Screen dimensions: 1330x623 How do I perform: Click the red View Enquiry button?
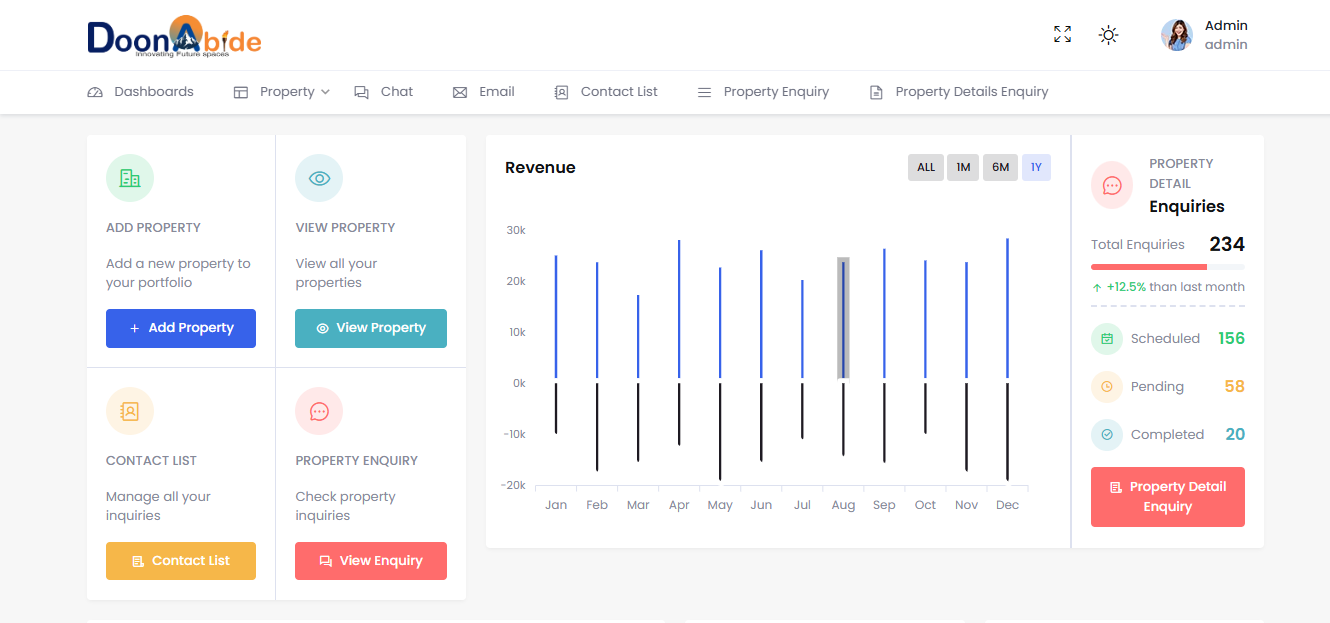[371, 561]
